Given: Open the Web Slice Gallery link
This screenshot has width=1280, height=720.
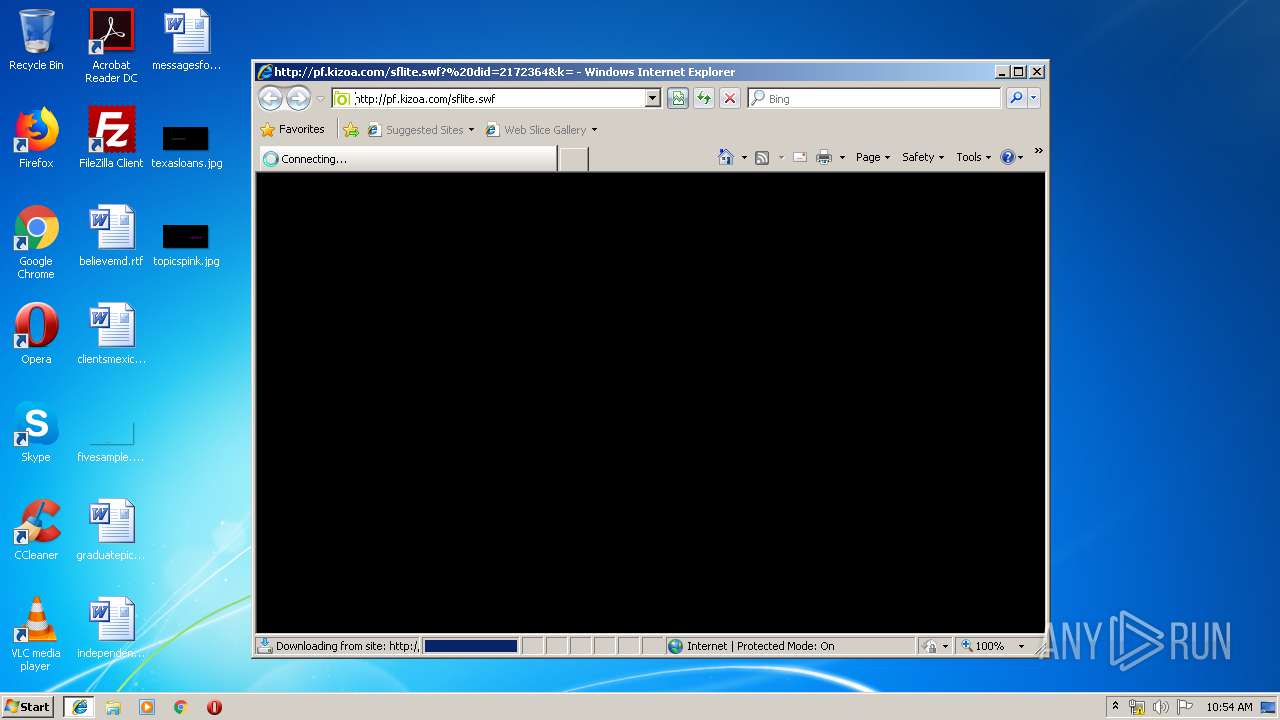Looking at the screenshot, I should coord(536,130).
